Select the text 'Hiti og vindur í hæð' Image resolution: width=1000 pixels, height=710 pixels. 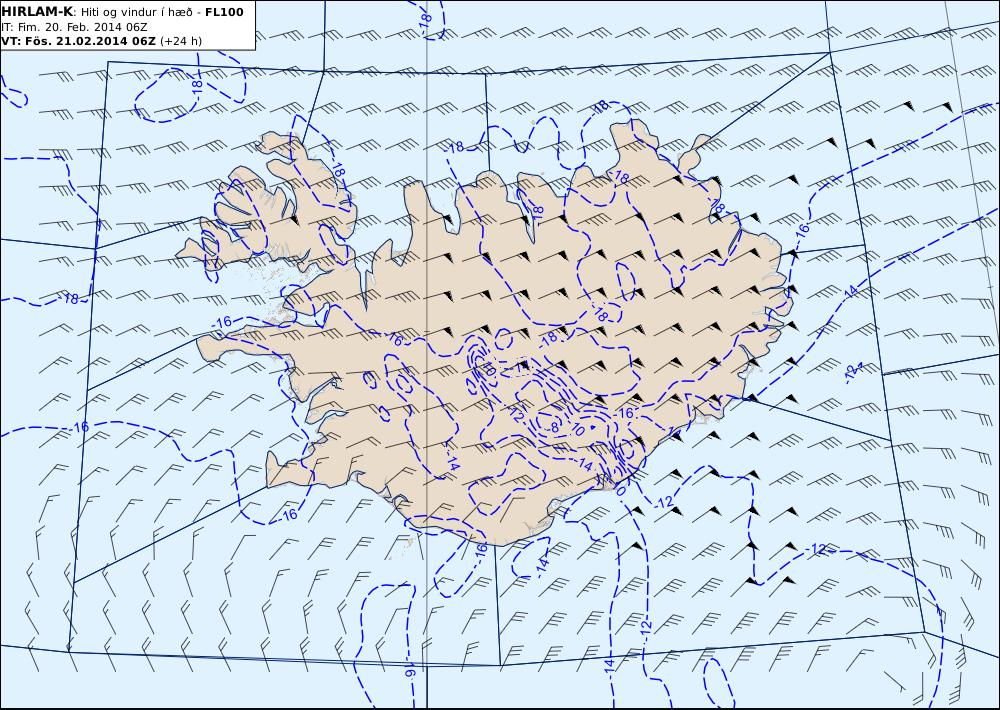pos(136,13)
